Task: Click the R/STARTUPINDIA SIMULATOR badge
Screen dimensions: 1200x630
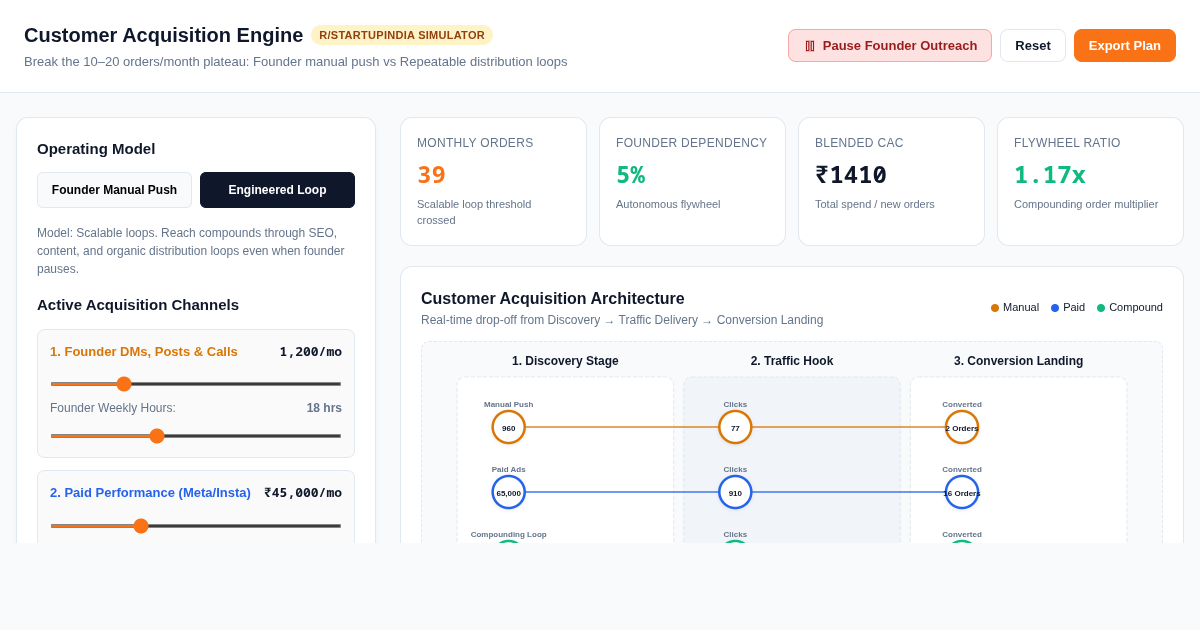Action: (402, 35)
